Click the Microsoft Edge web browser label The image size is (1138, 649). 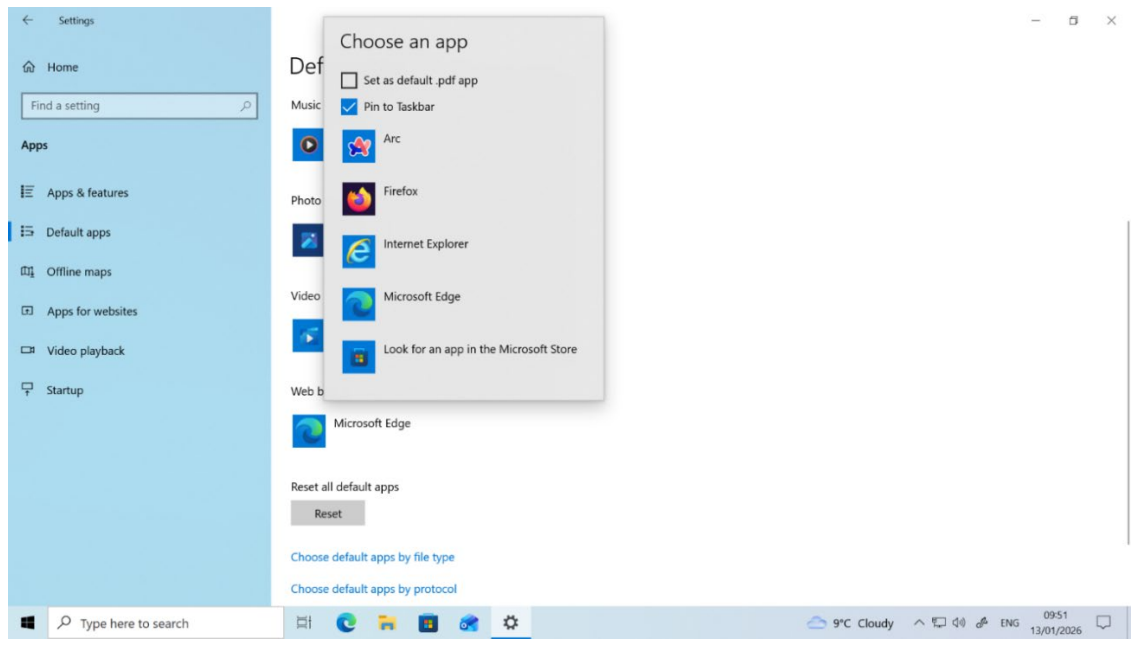click(372, 423)
